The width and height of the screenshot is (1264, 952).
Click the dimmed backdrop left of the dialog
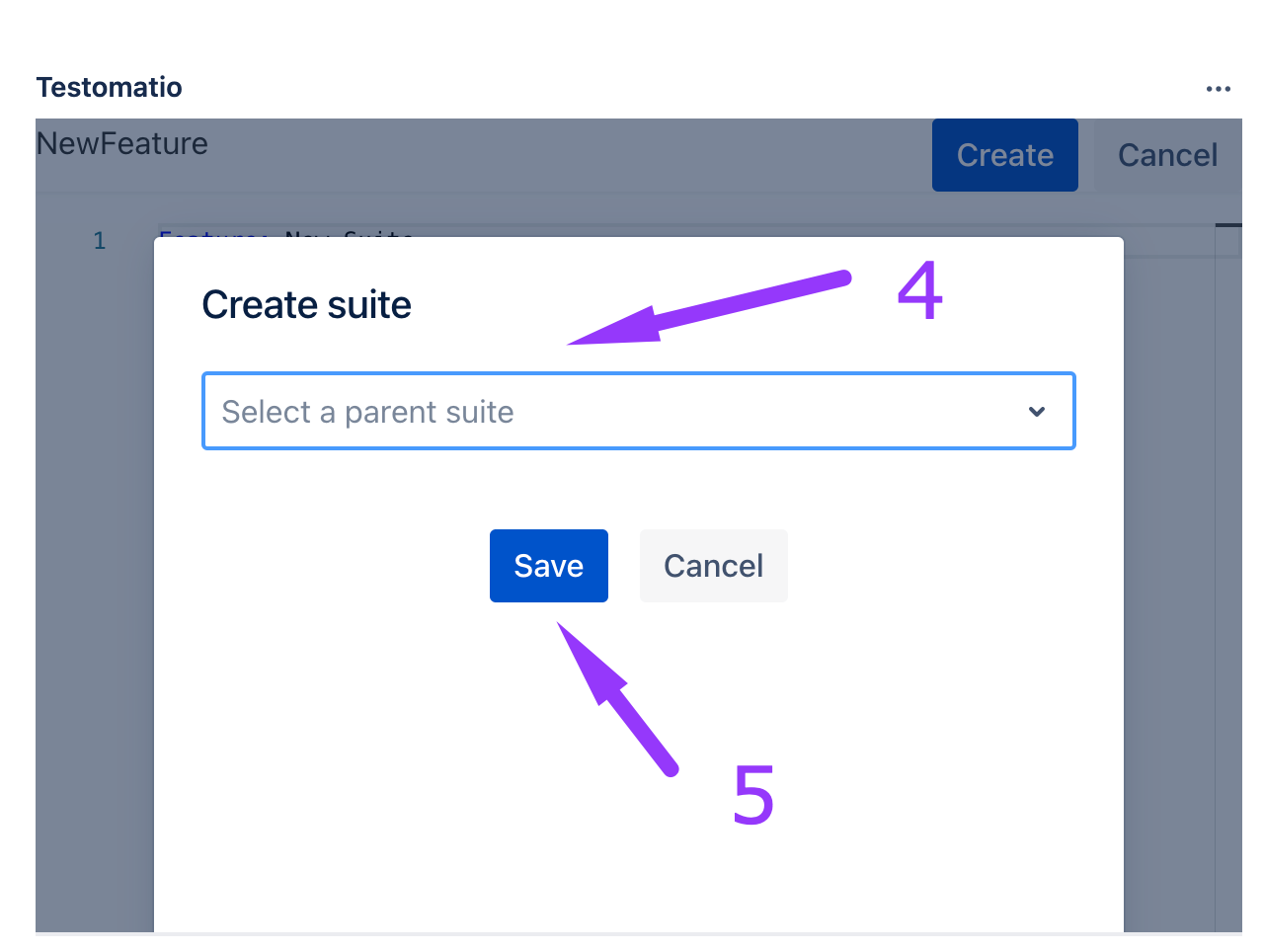coord(94,593)
